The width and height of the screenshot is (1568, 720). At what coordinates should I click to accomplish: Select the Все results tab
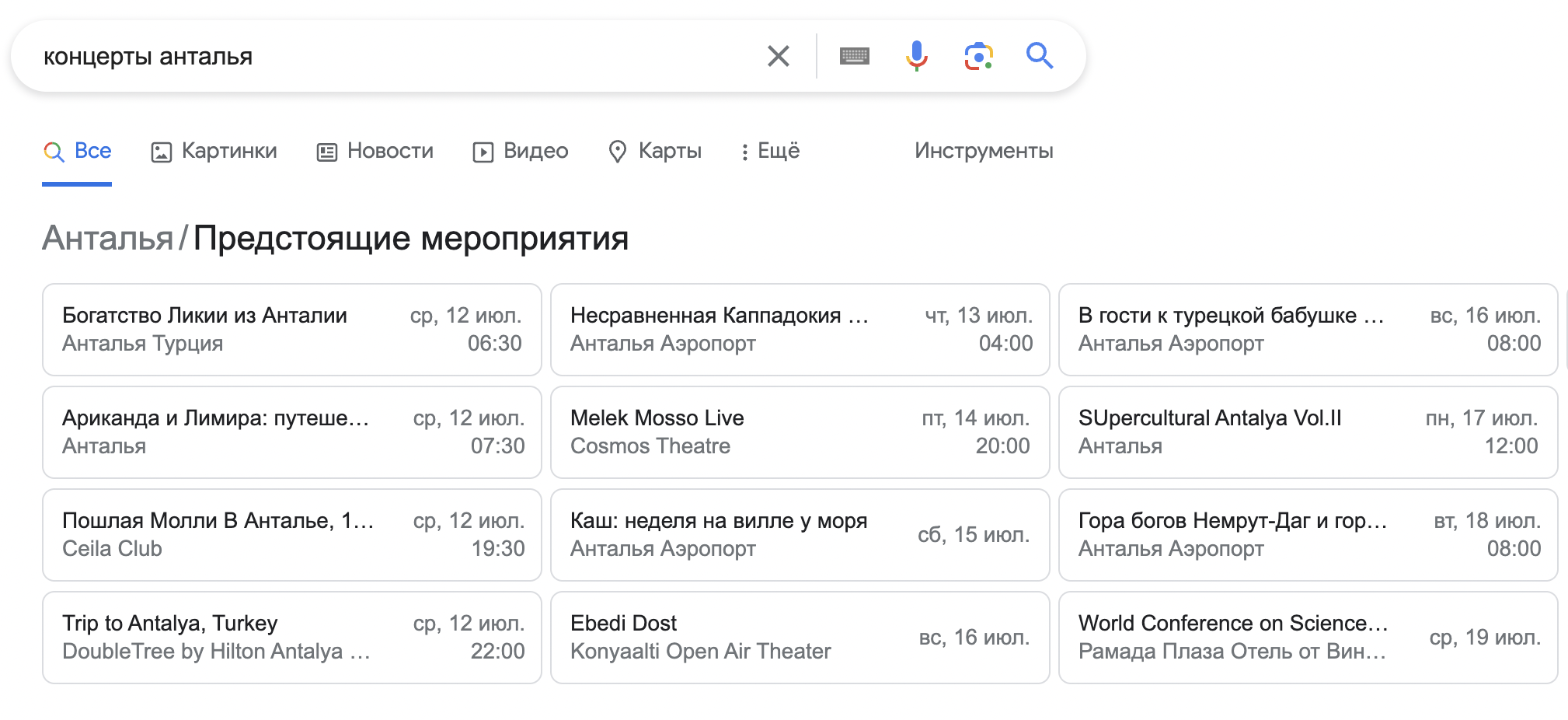[x=78, y=151]
